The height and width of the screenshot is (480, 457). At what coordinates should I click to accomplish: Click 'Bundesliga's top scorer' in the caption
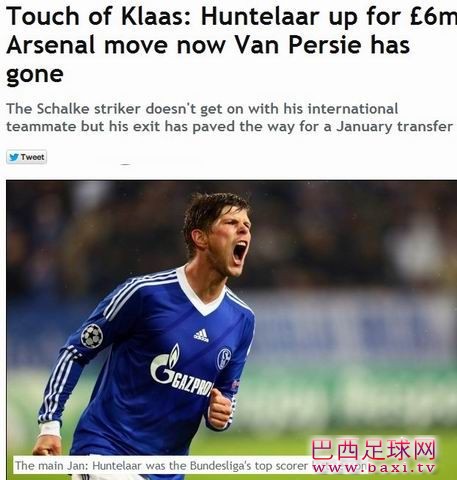point(244,465)
